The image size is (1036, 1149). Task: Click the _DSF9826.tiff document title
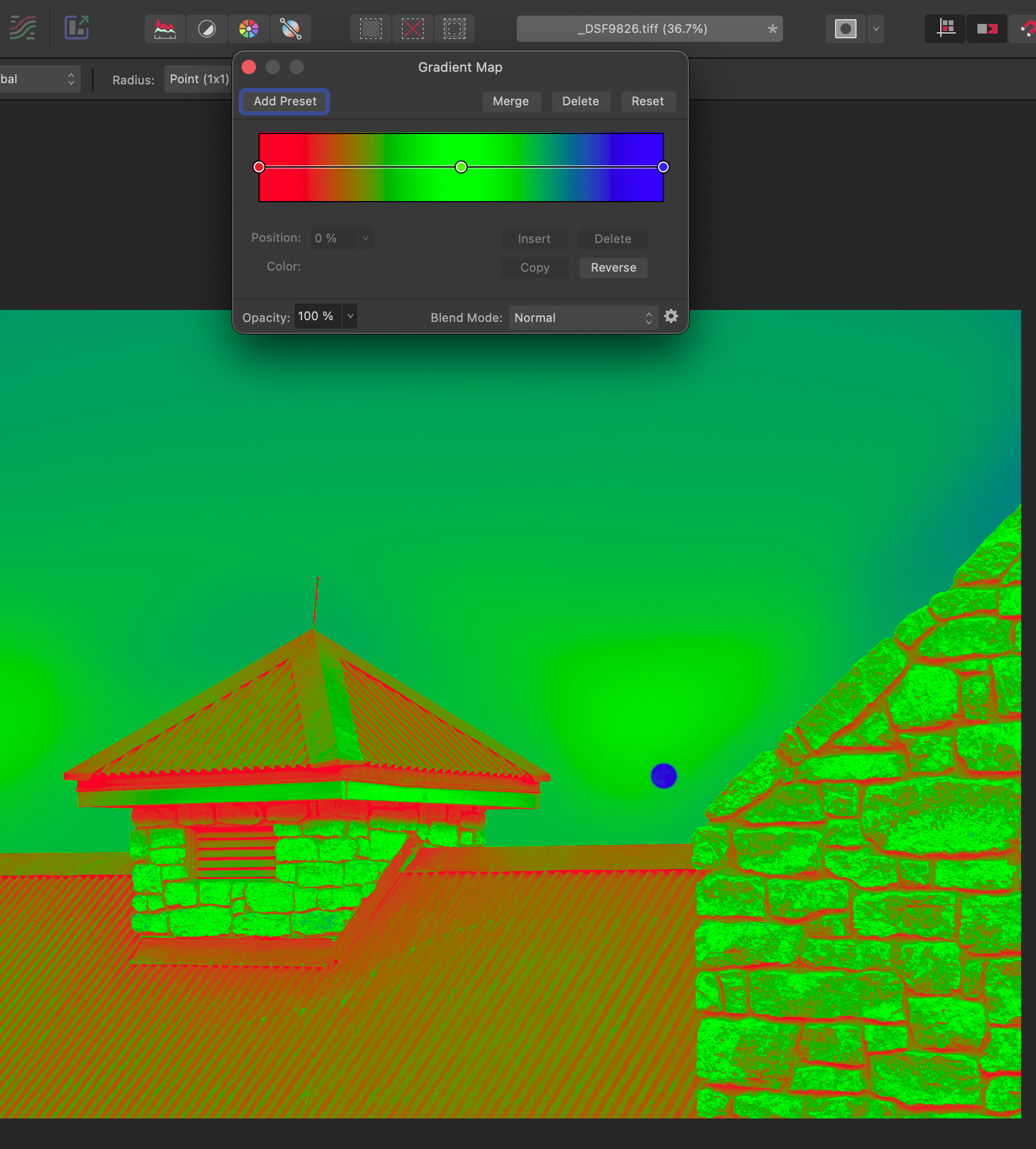642,29
